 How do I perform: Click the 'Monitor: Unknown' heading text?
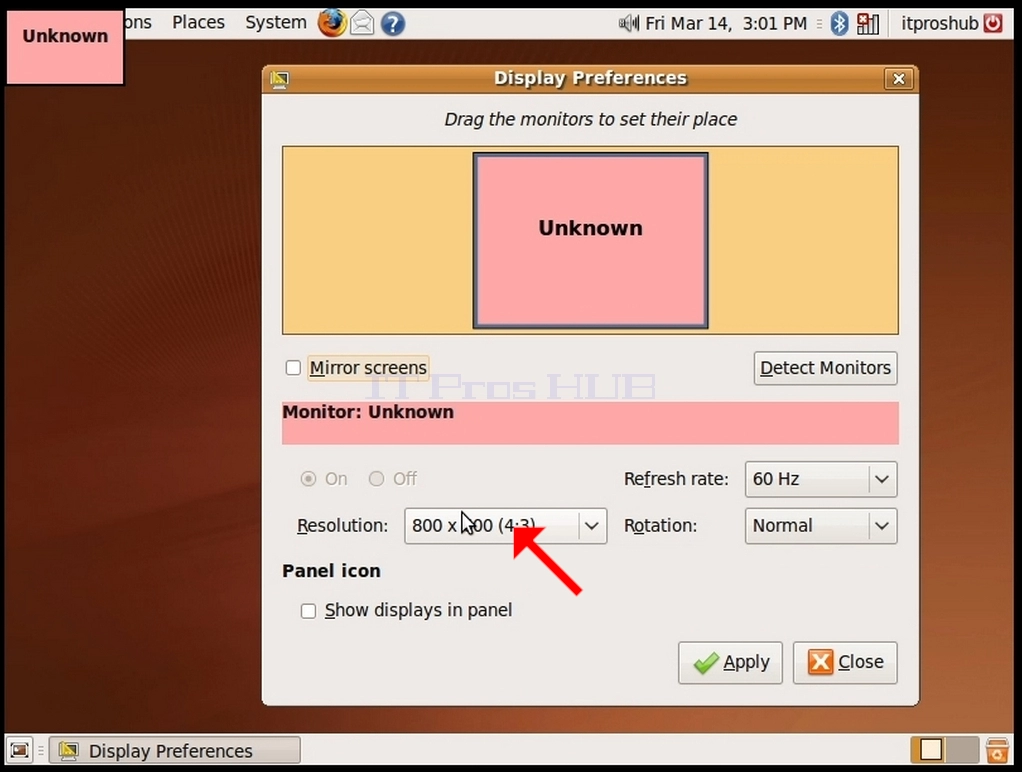pyautogui.click(x=368, y=412)
